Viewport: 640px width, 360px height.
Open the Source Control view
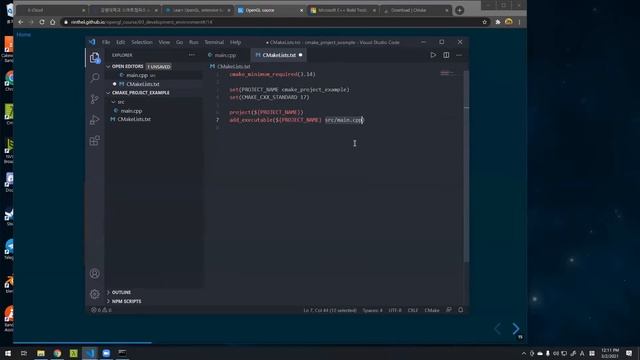point(95,99)
